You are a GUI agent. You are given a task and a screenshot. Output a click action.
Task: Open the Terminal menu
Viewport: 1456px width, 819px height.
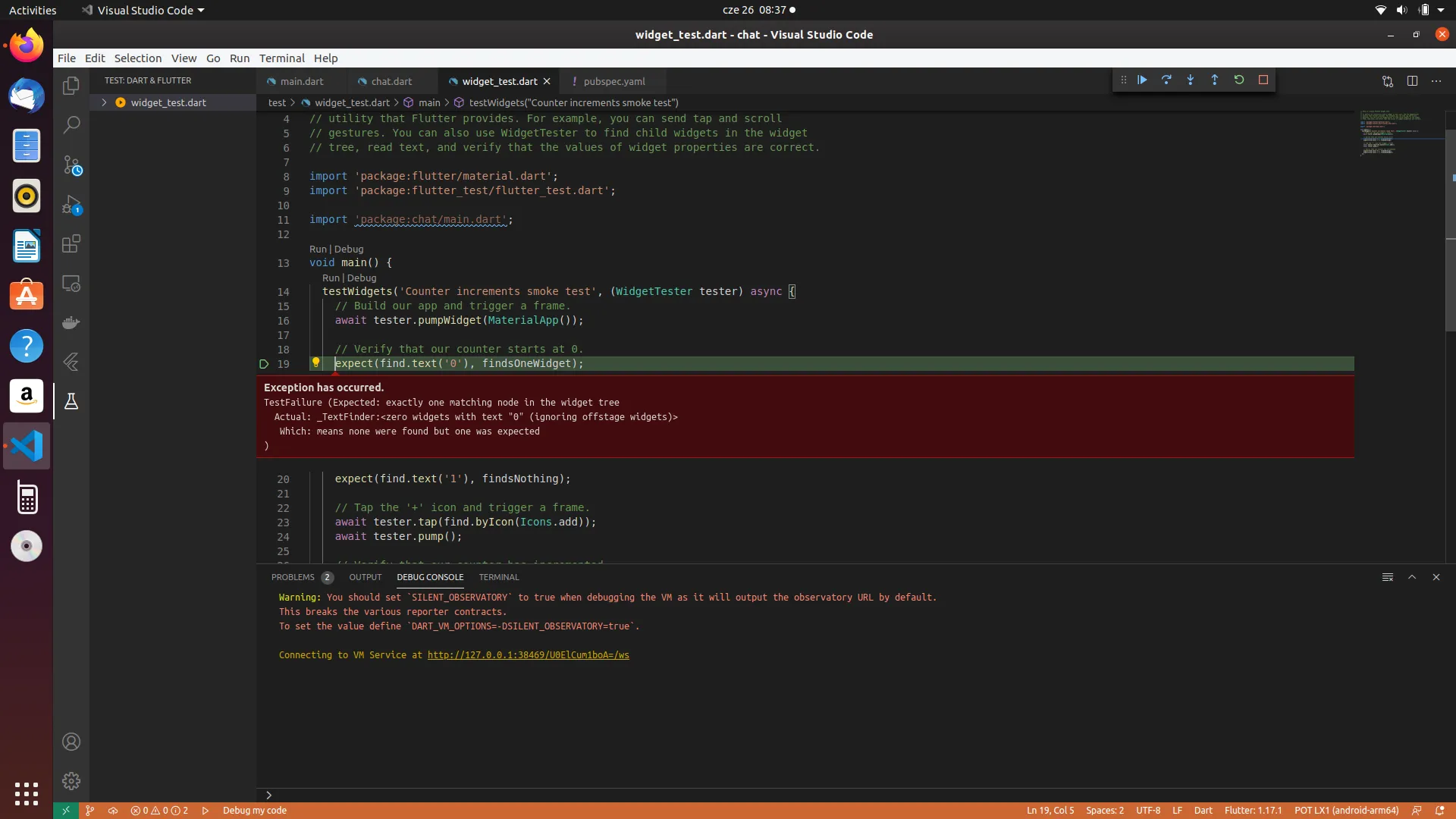click(x=281, y=58)
